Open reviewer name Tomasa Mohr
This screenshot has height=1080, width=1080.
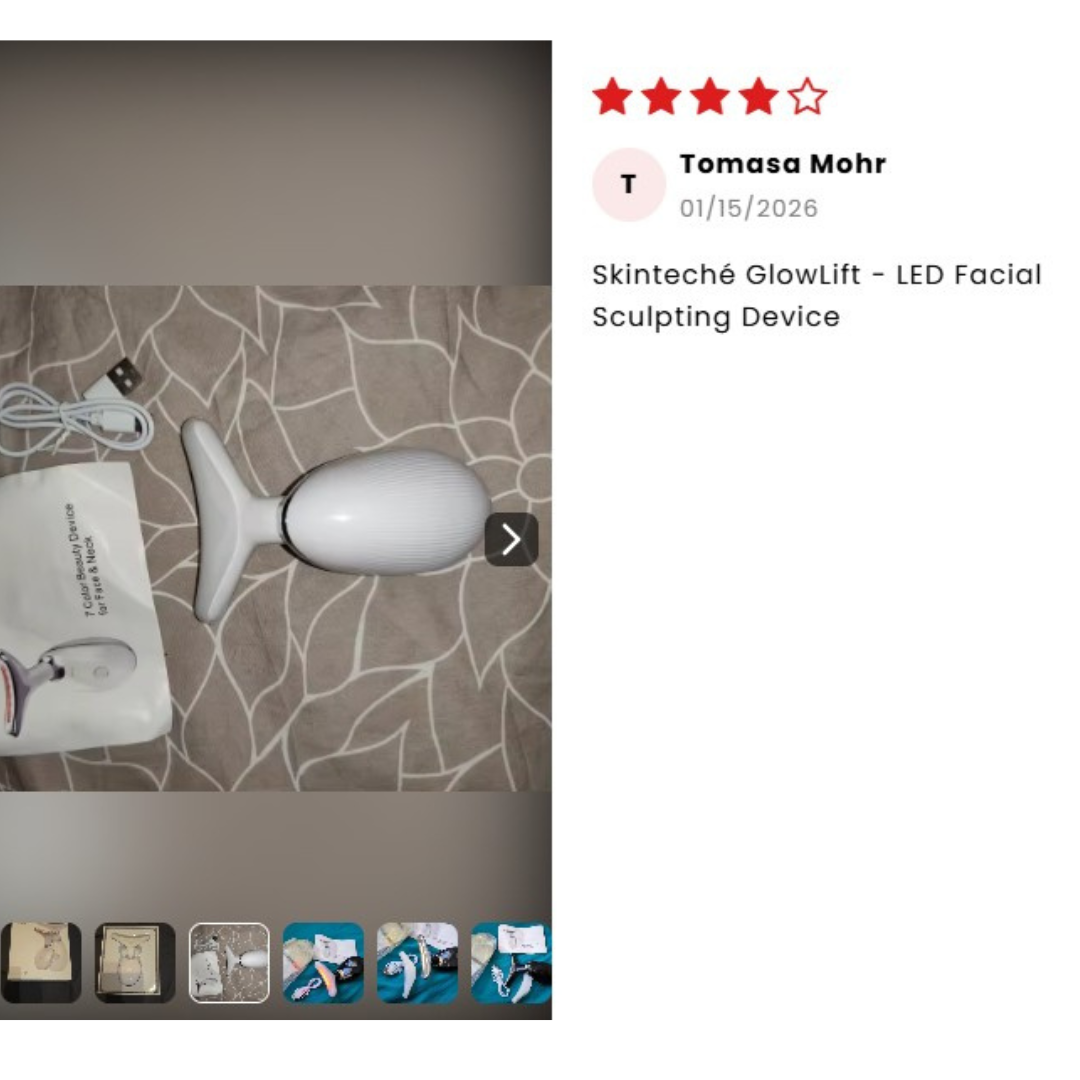782,164
